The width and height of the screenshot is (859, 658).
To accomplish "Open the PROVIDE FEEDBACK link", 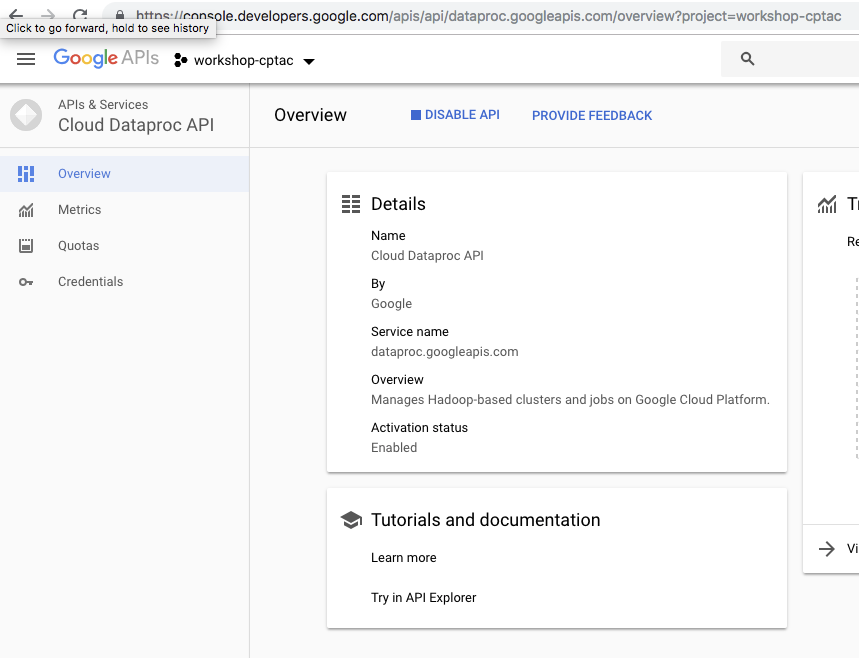I will pyautogui.click(x=591, y=115).
